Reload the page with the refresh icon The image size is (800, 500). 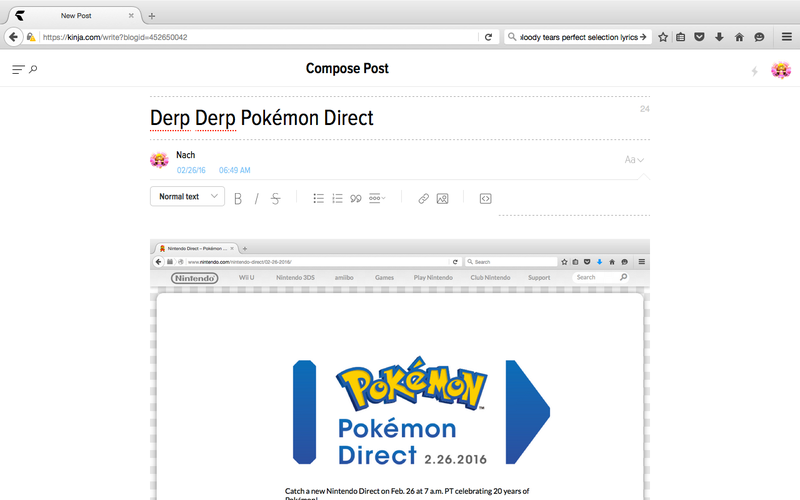pos(488,37)
